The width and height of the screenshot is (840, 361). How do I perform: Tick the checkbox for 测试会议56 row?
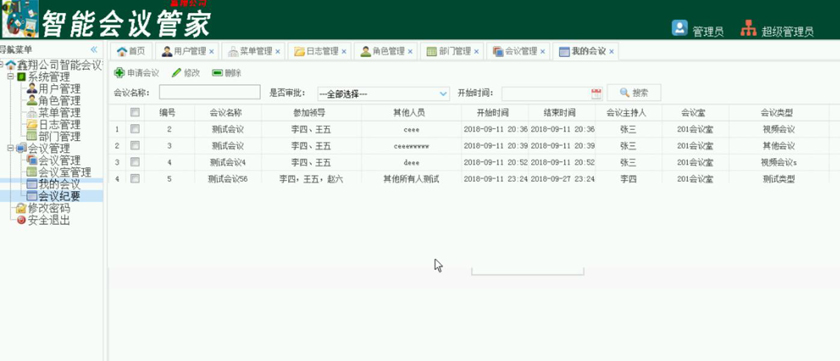(135, 179)
